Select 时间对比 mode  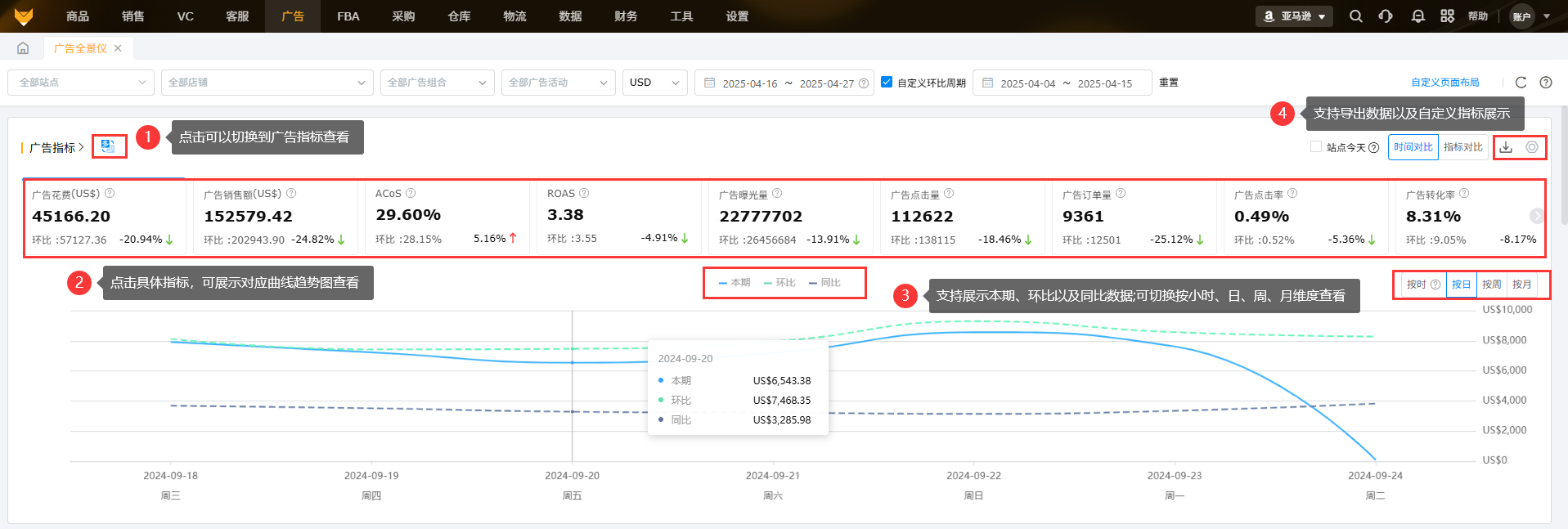pyautogui.click(x=1413, y=147)
